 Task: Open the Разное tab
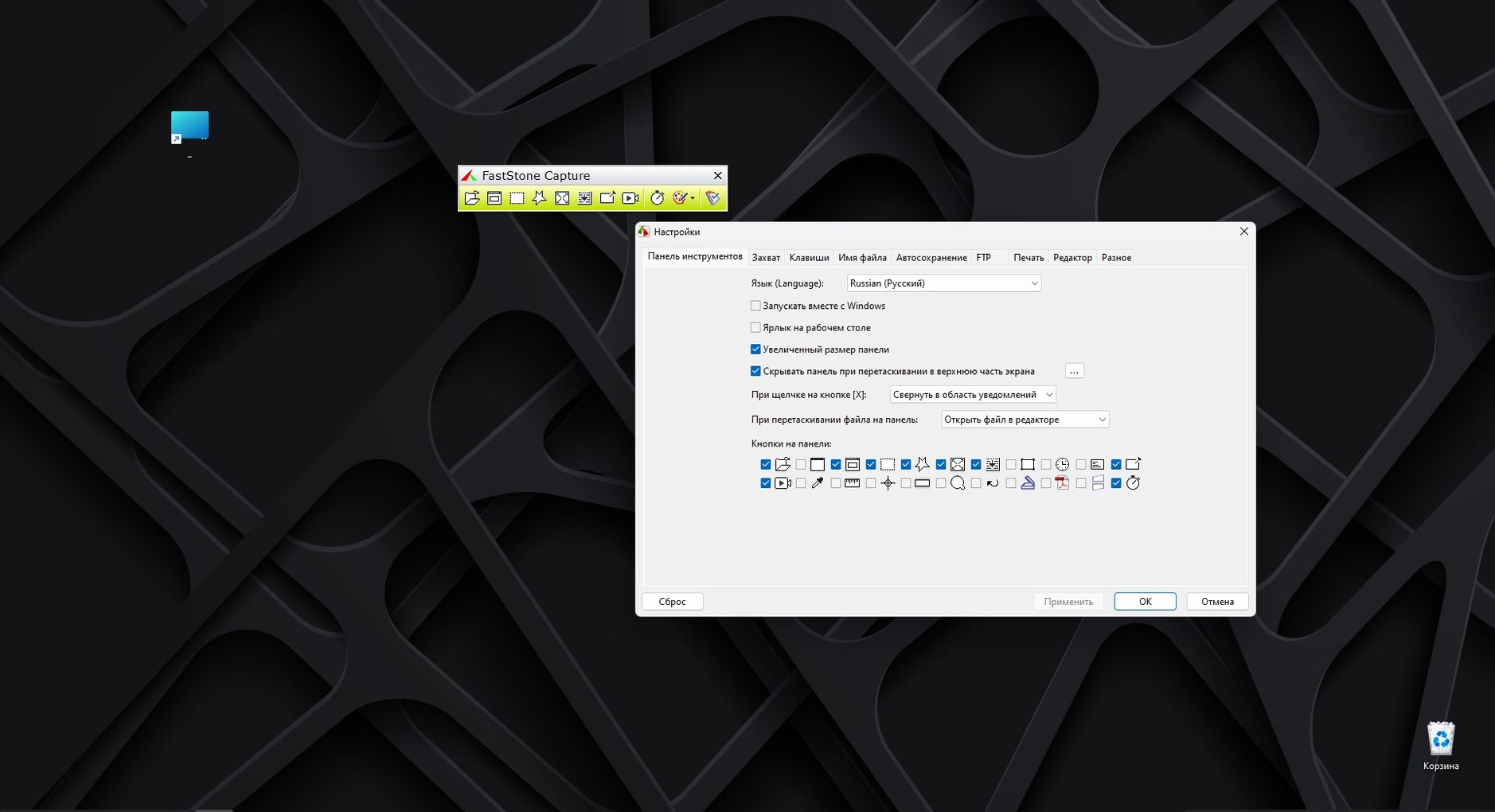click(x=1116, y=258)
